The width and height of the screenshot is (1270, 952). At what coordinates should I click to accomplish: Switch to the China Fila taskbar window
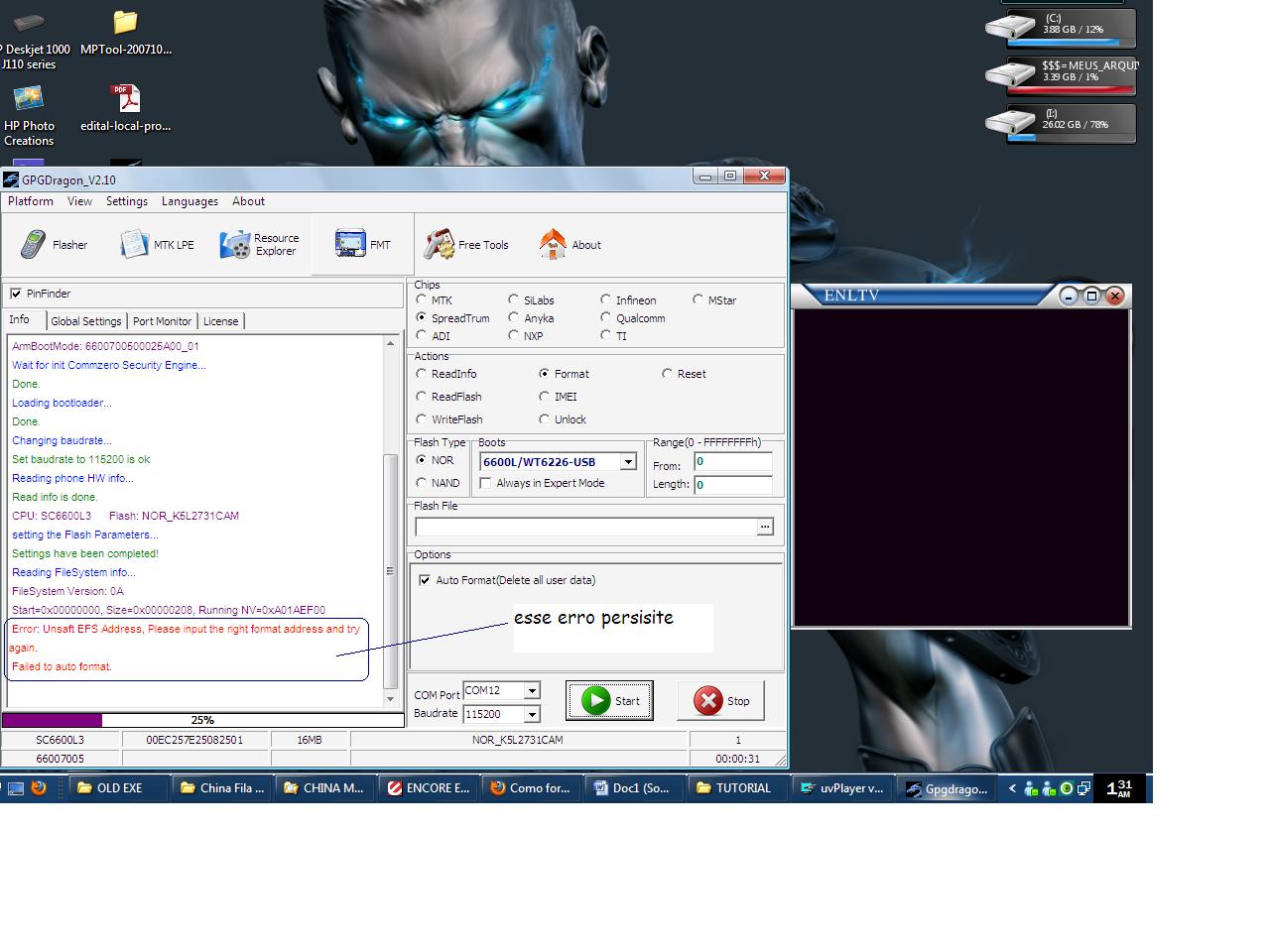pos(222,788)
